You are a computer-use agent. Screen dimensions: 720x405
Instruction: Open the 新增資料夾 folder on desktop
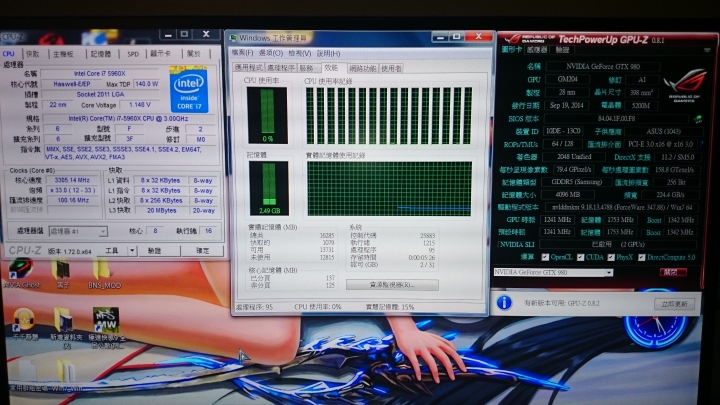click(66, 327)
